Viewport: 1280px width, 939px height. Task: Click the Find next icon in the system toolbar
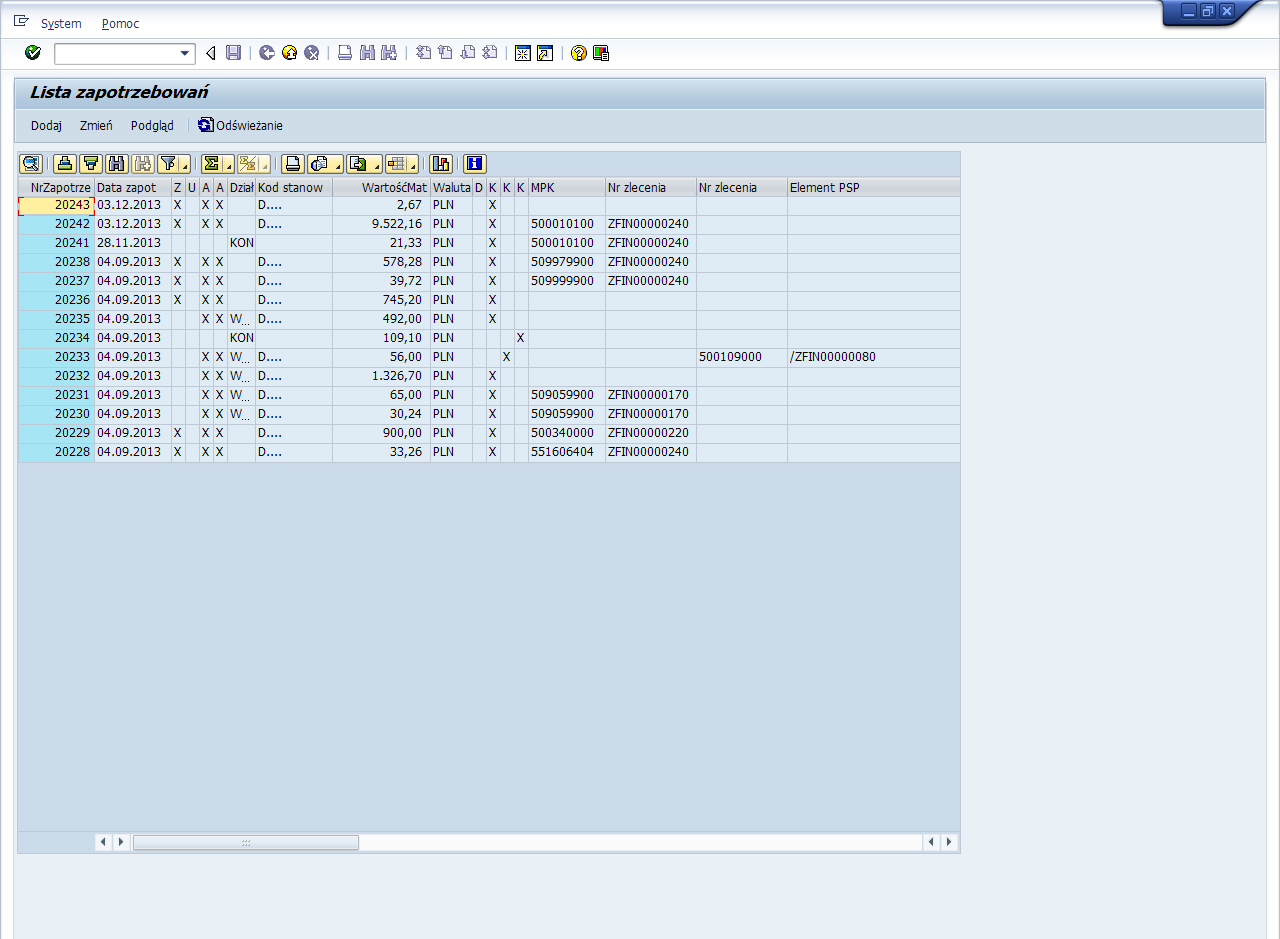389,53
